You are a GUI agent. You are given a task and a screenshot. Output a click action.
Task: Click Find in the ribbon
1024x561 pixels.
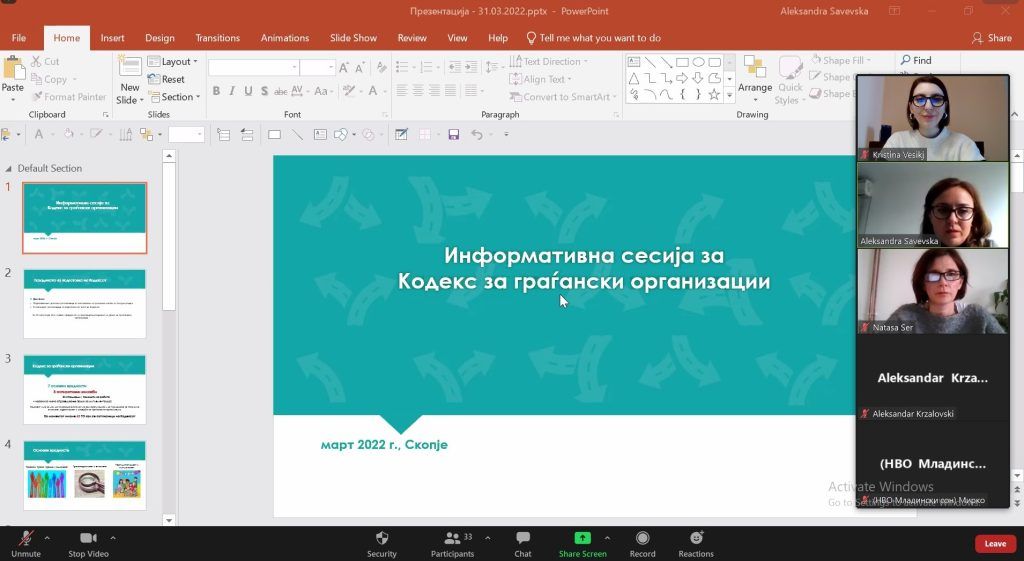[x=916, y=60]
